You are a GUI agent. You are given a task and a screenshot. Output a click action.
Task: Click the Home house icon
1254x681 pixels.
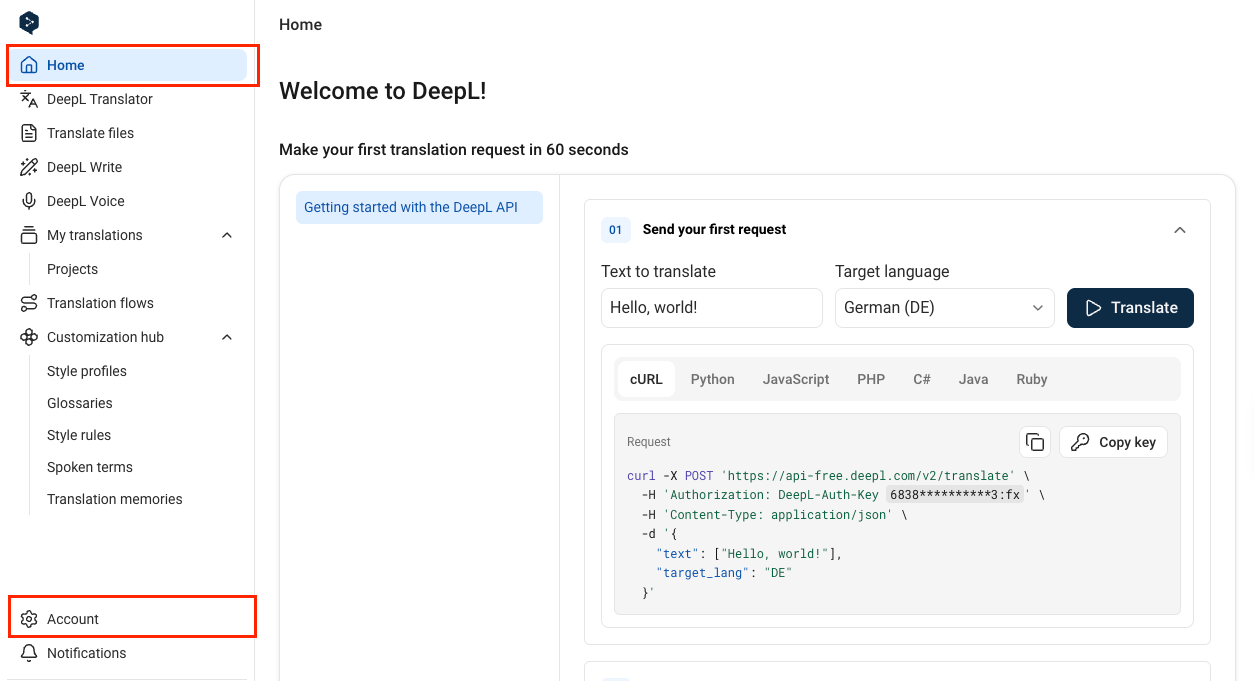point(29,65)
